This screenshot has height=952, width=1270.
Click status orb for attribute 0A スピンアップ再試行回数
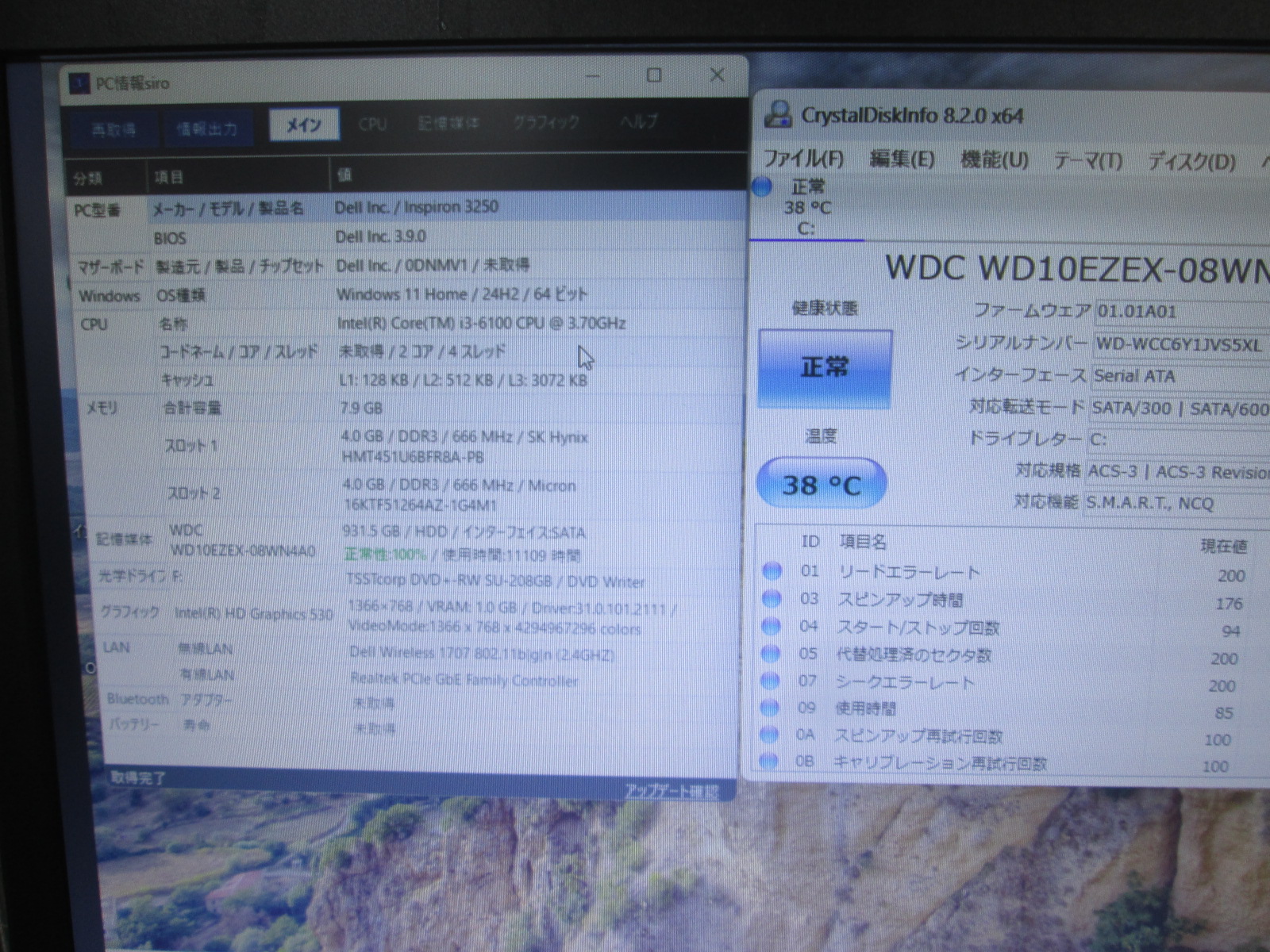769,735
